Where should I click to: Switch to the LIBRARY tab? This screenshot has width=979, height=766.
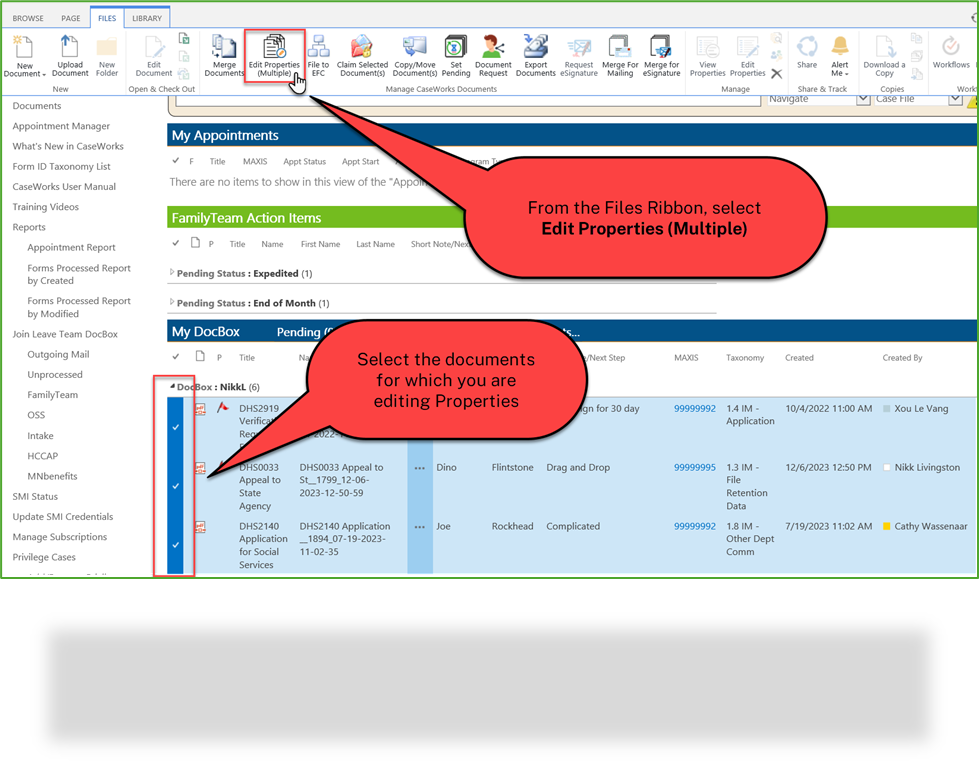(147, 17)
